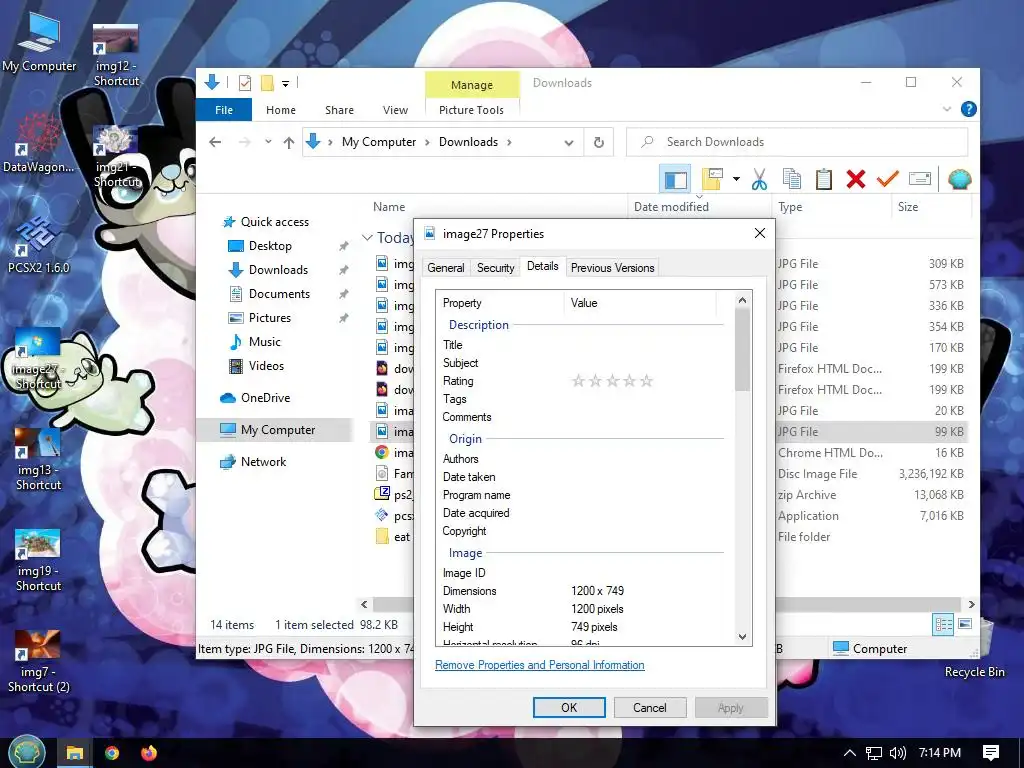Click the preview pane toolbar icon
The image size is (1024, 768).
click(x=675, y=179)
